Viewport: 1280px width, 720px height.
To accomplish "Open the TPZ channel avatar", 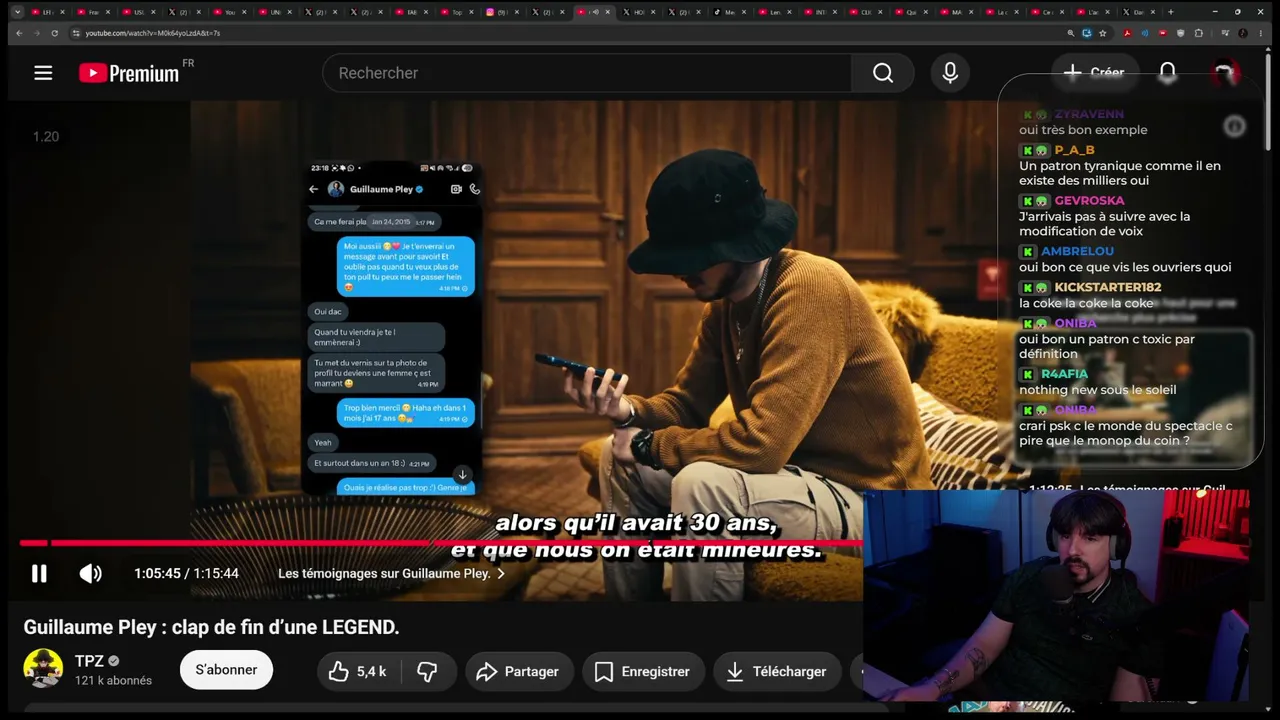I will 43,669.
